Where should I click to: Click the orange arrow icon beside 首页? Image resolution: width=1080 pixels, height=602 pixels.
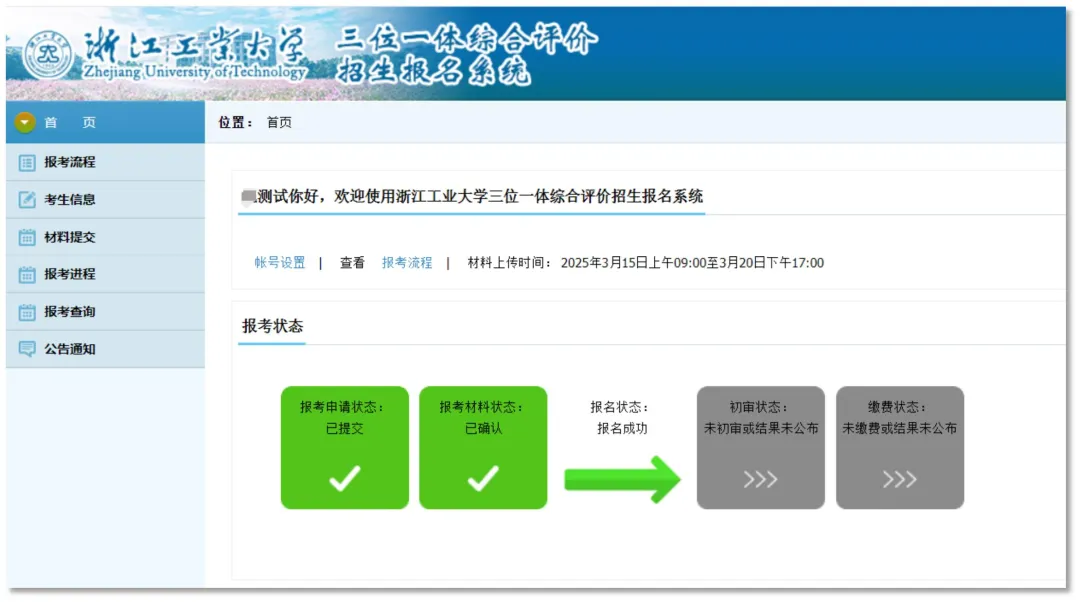pyautogui.click(x=25, y=123)
